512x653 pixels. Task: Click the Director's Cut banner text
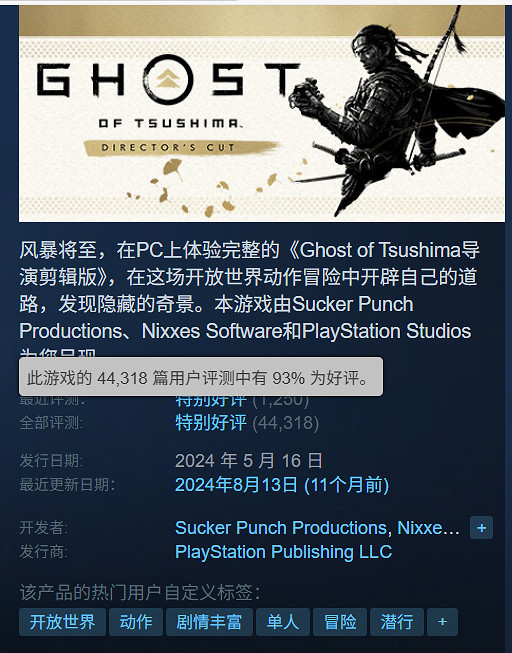(x=168, y=147)
